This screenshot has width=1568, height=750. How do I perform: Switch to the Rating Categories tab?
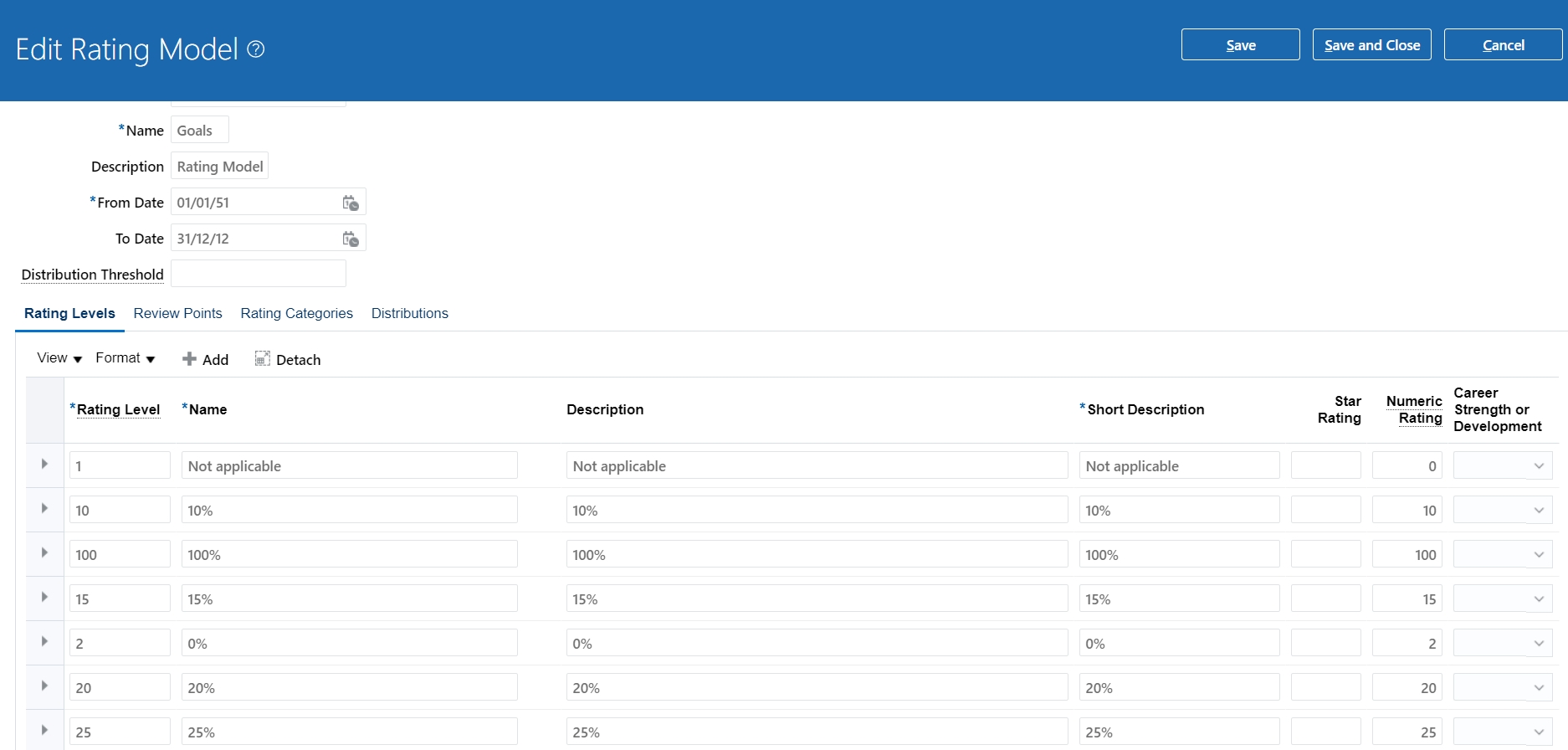[x=296, y=313]
